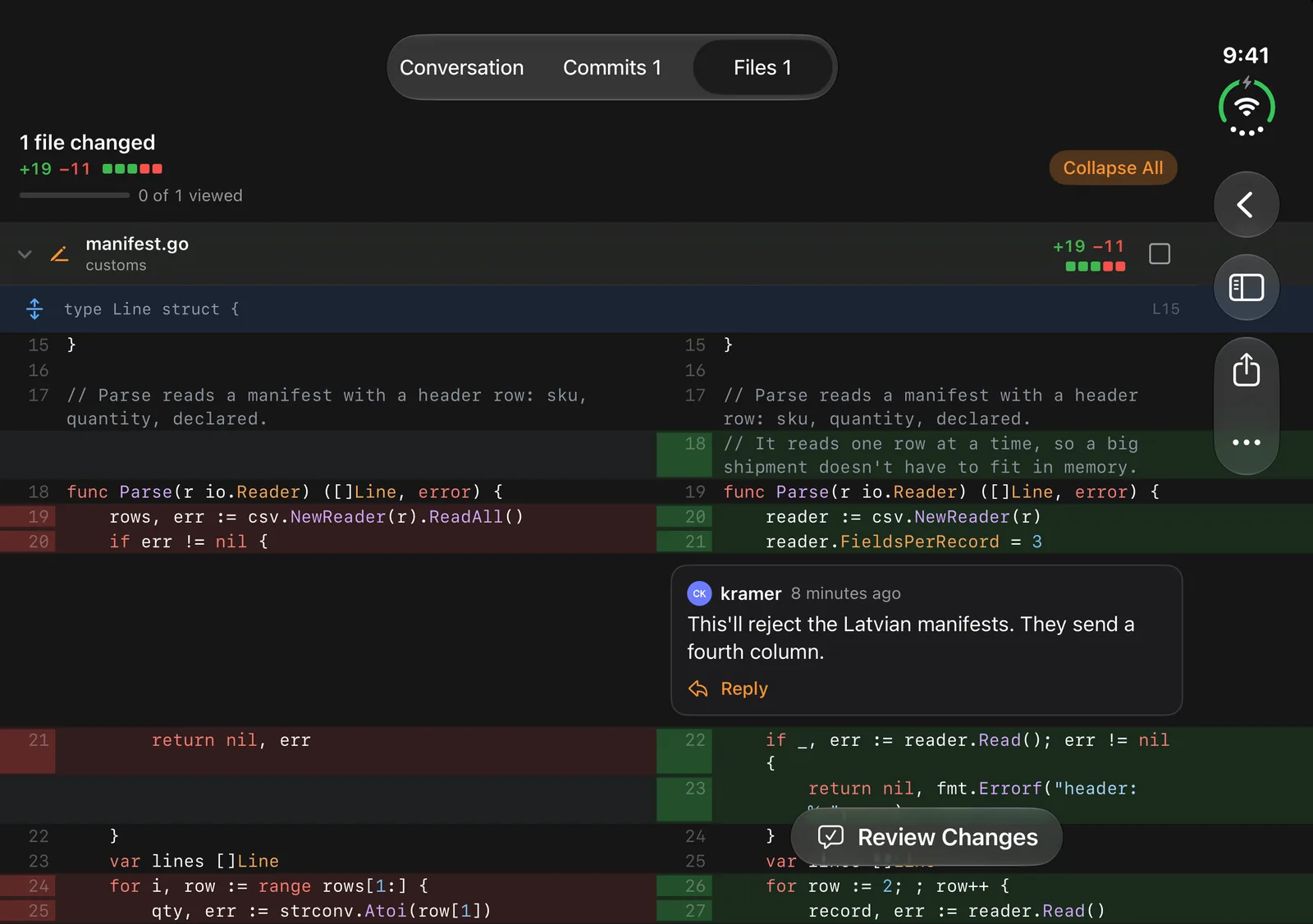Image resolution: width=1313 pixels, height=924 pixels.
Task: Click Reply under kramer's comment
Action: [x=743, y=688]
